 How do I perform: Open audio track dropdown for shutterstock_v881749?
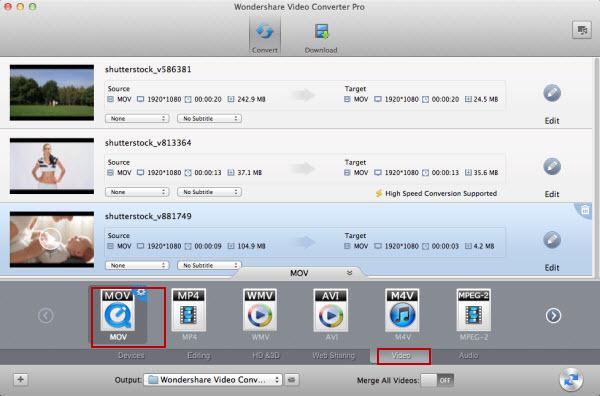pos(137,265)
